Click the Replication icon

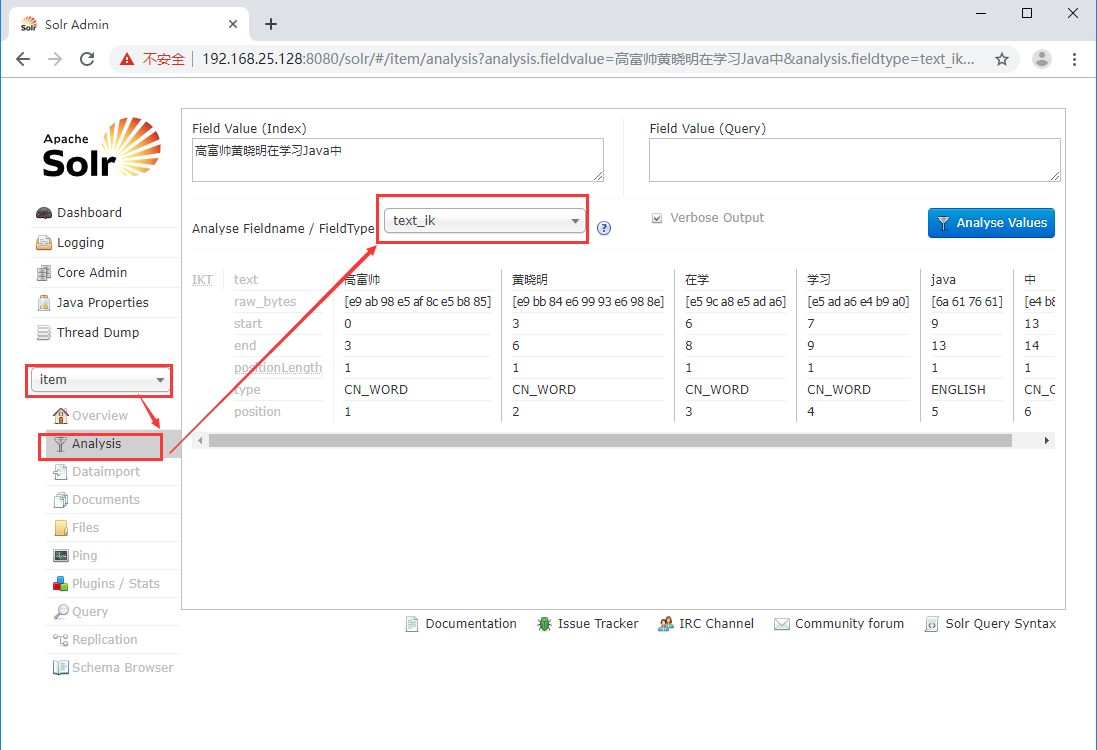coord(61,640)
